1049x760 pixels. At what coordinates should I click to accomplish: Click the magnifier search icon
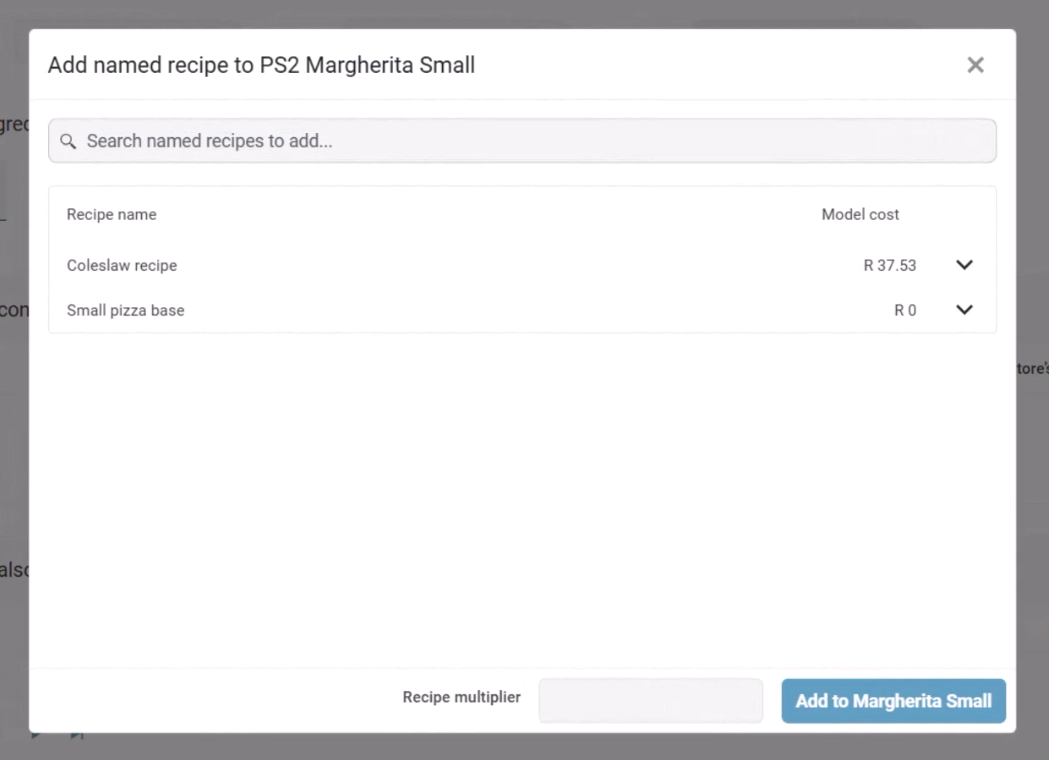[68, 141]
